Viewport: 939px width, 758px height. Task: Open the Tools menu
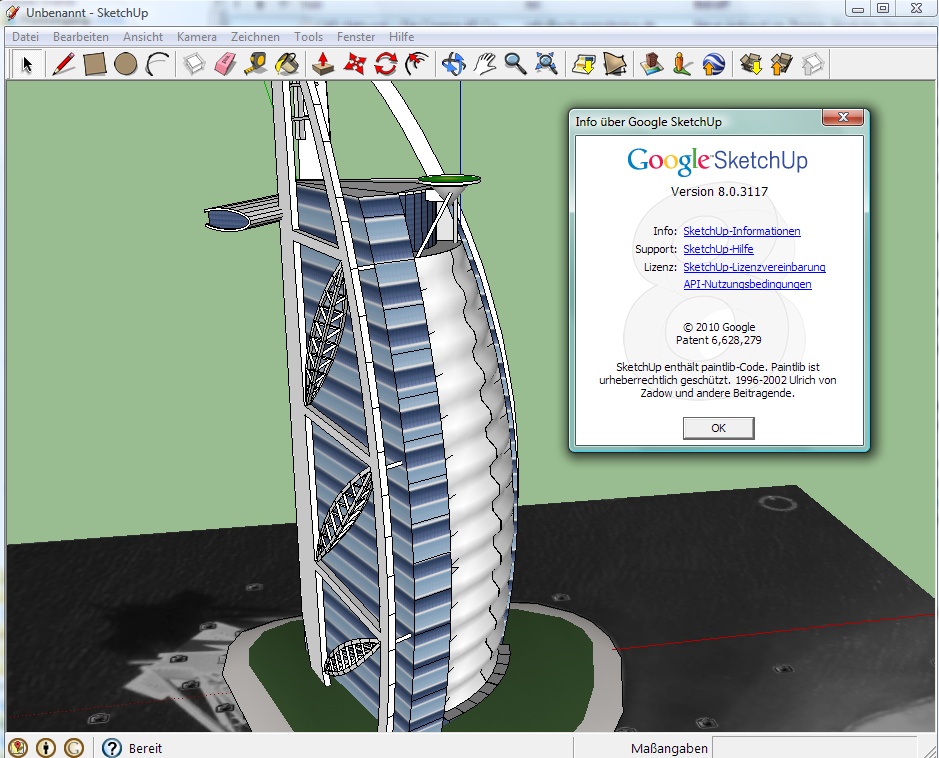pyautogui.click(x=308, y=37)
